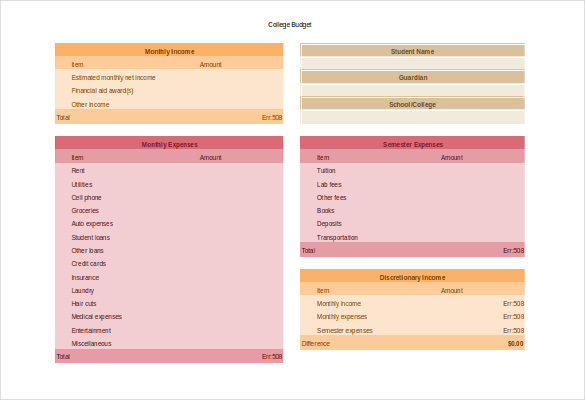Select the Err:508 value beside Semester expenses
This screenshot has height=400, width=585.
(x=513, y=330)
